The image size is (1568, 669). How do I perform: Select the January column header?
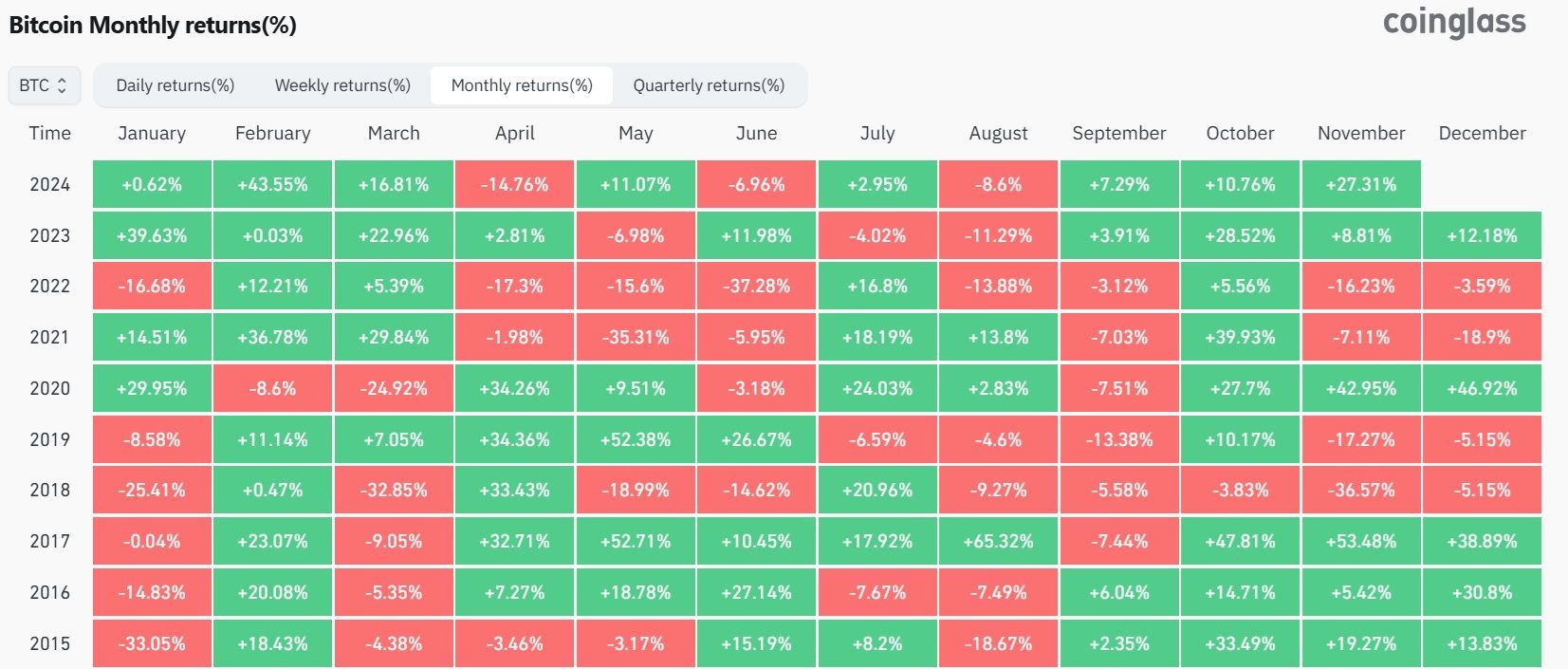pos(152,134)
